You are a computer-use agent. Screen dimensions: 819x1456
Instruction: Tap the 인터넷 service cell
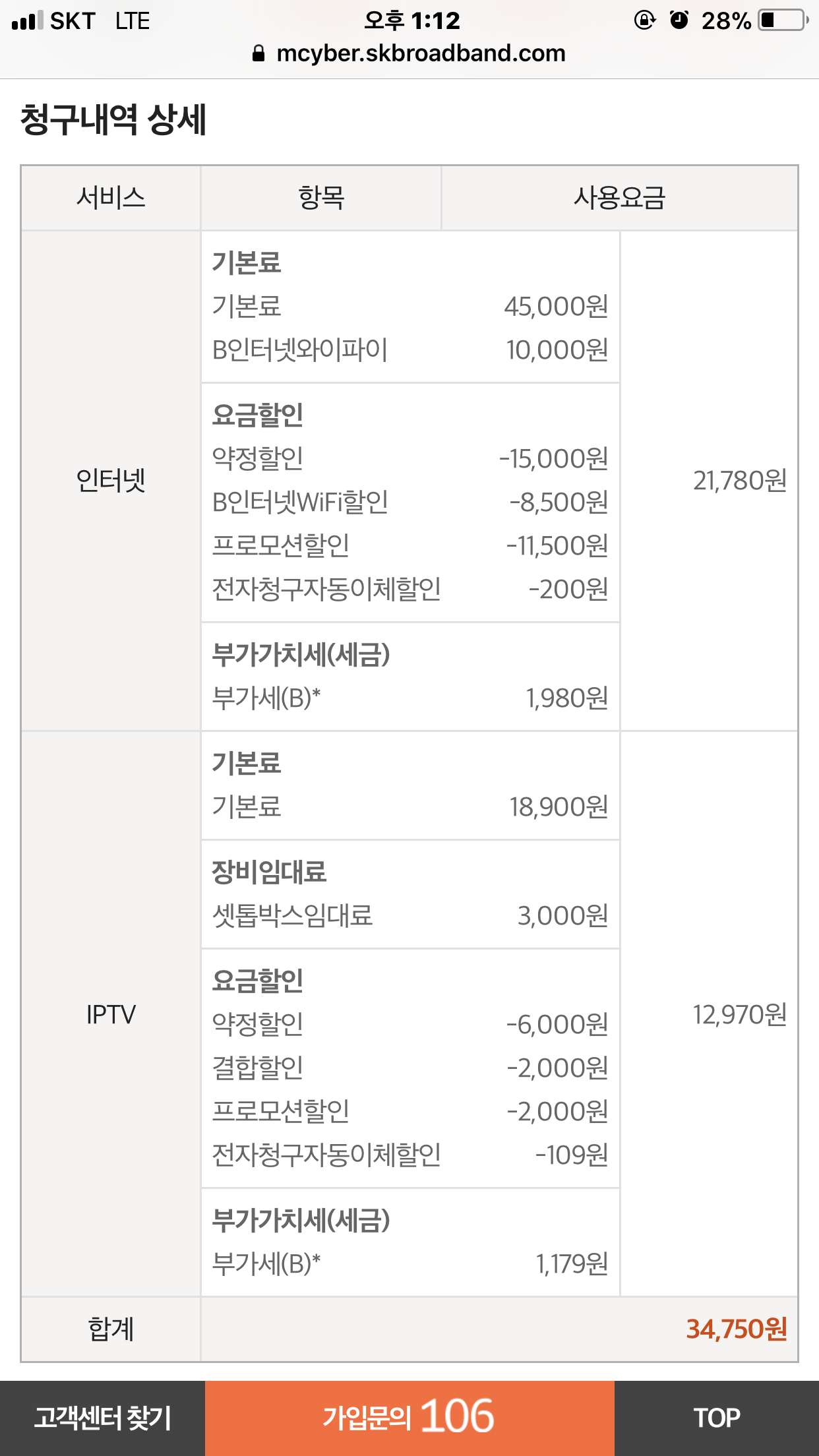click(111, 481)
